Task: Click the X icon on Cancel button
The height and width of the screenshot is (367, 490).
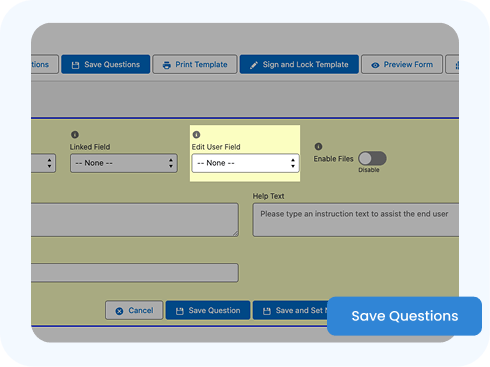Action: (119, 311)
